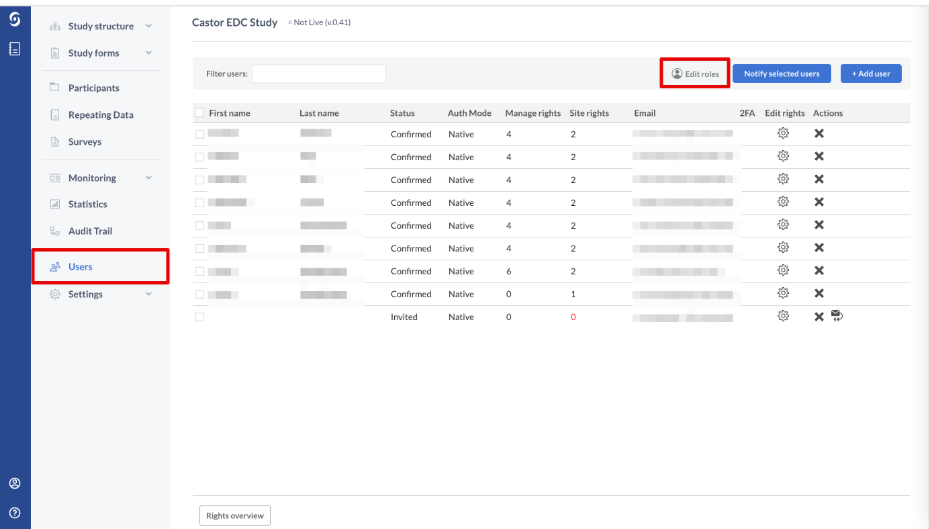Click the 2FA column header
929x529 pixels.
747,113
